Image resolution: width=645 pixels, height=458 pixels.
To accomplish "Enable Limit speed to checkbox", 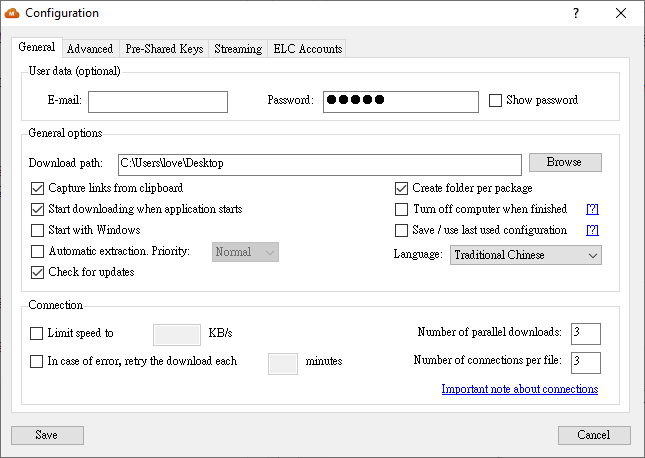I will click(38, 332).
